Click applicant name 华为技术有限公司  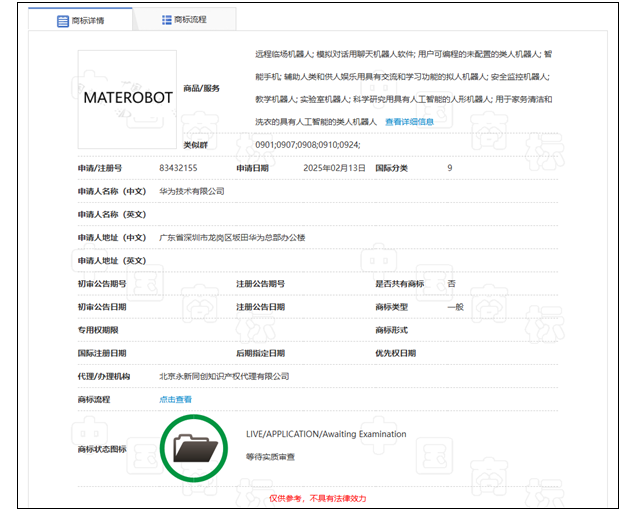coord(192,191)
